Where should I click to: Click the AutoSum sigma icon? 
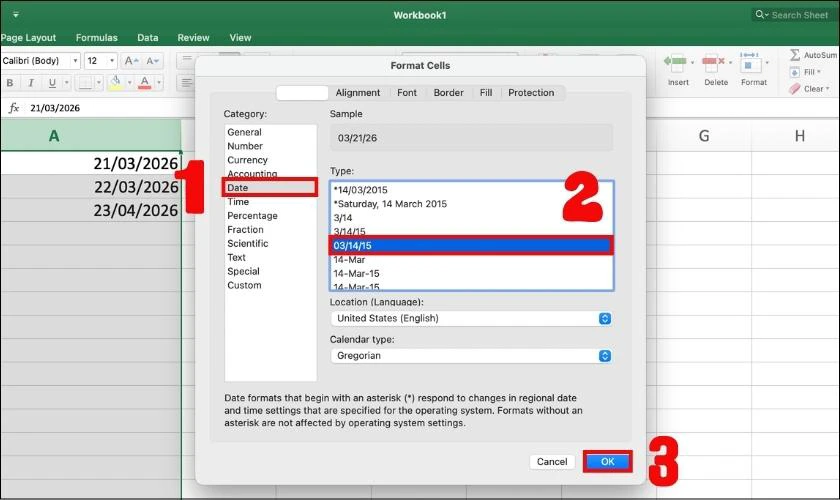[x=795, y=55]
